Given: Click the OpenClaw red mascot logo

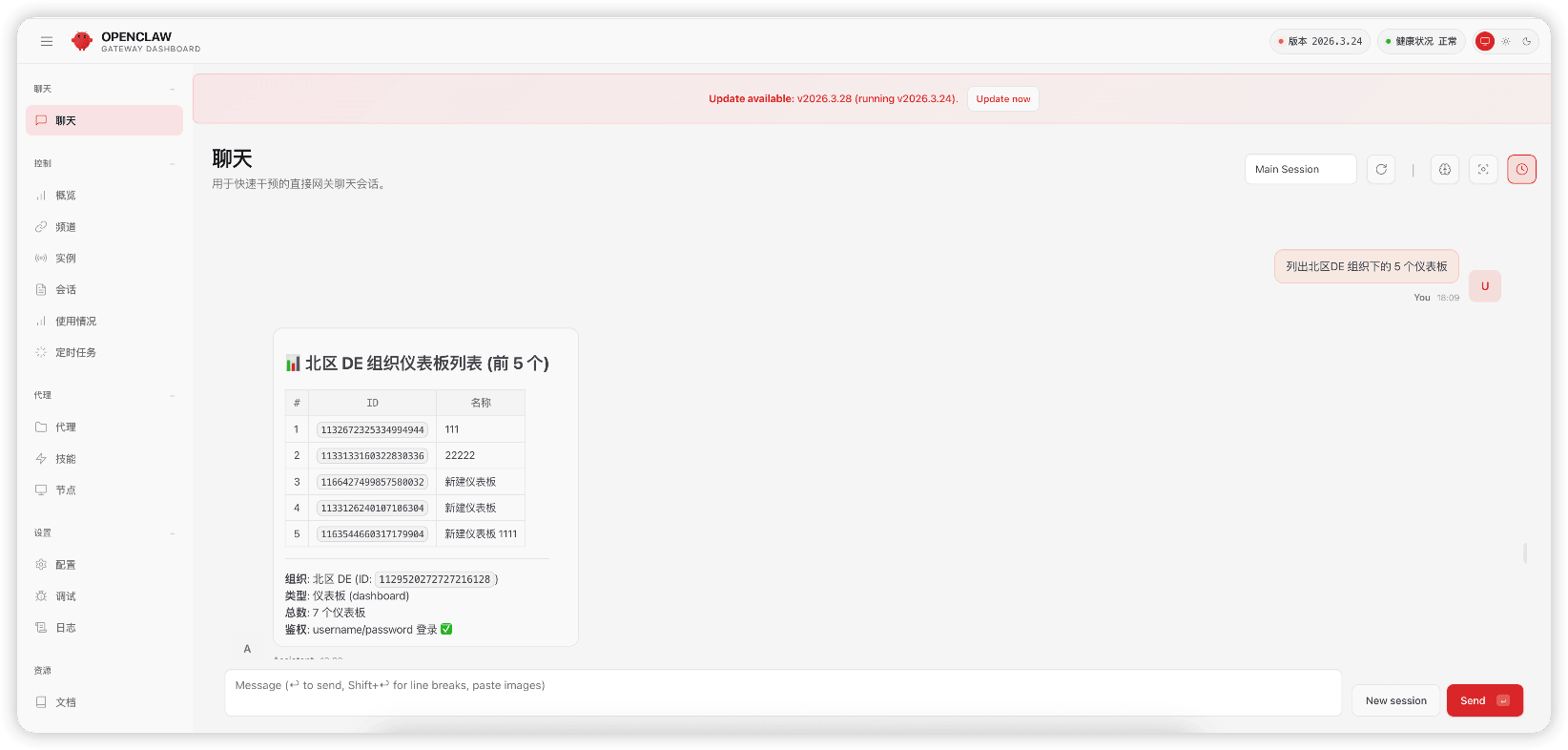Looking at the screenshot, I should [82, 41].
